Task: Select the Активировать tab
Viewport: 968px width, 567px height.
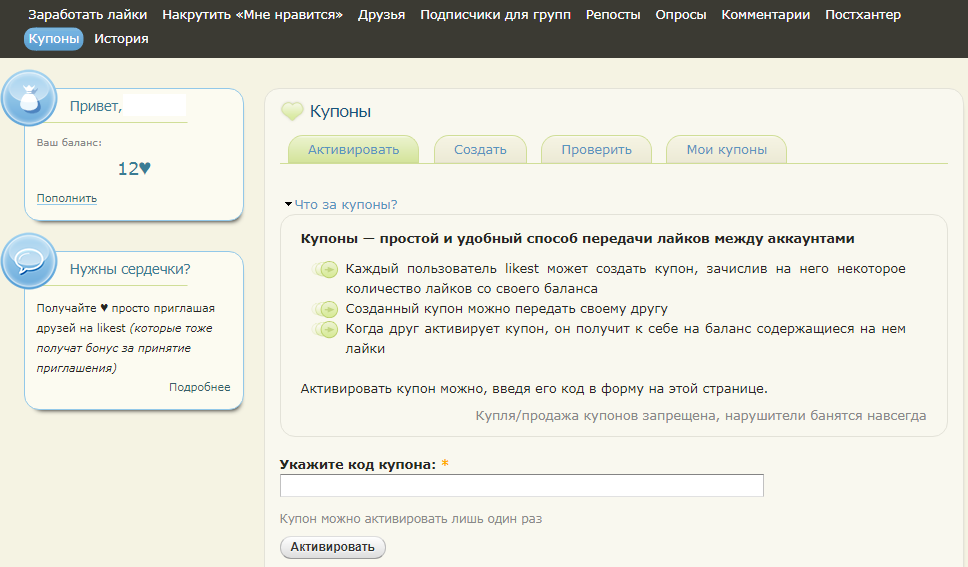Action: pyautogui.click(x=353, y=150)
